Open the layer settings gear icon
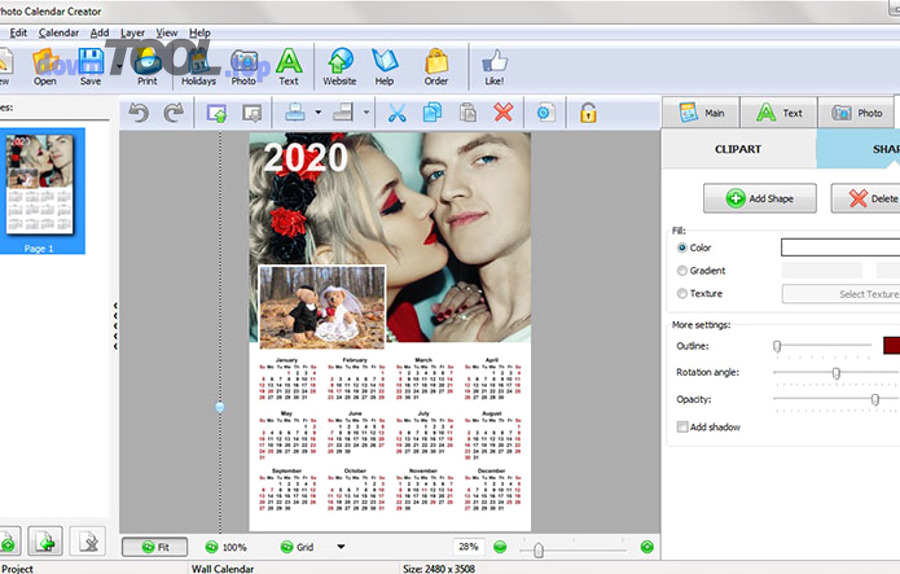The image size is (900, 574). click(x=545, y=113)
